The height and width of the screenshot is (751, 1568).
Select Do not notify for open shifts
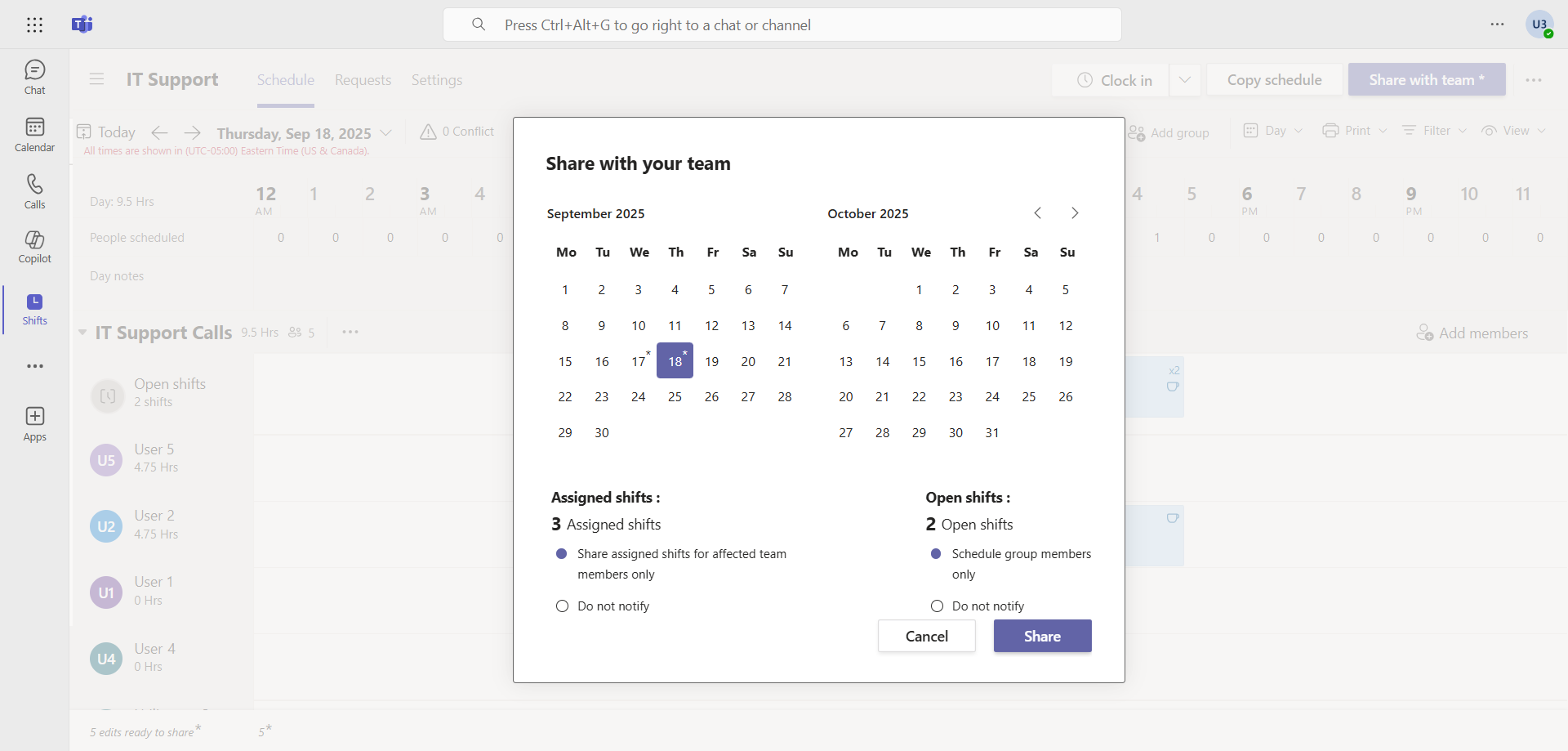click(937, 606)
